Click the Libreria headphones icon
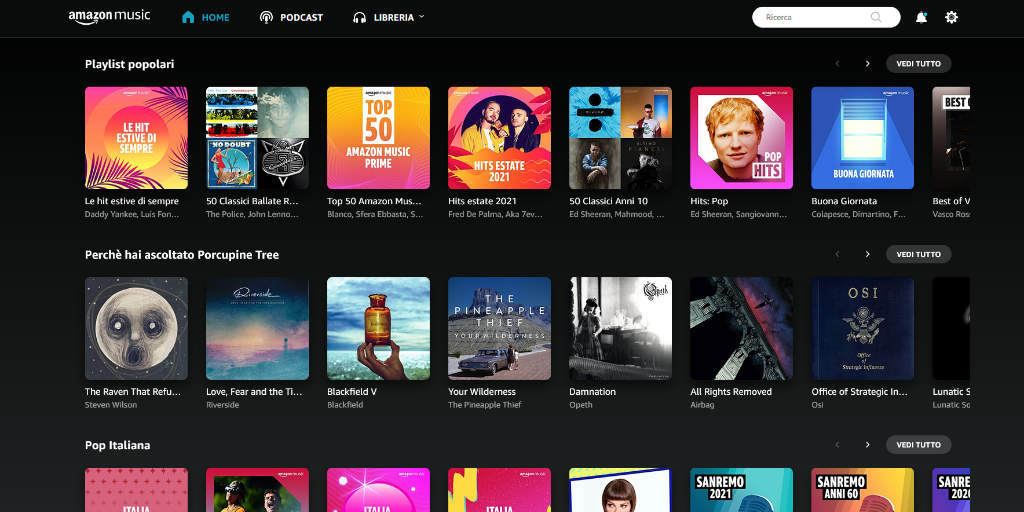Viewport: 1024px width, 512px height. tap(359, 18)
